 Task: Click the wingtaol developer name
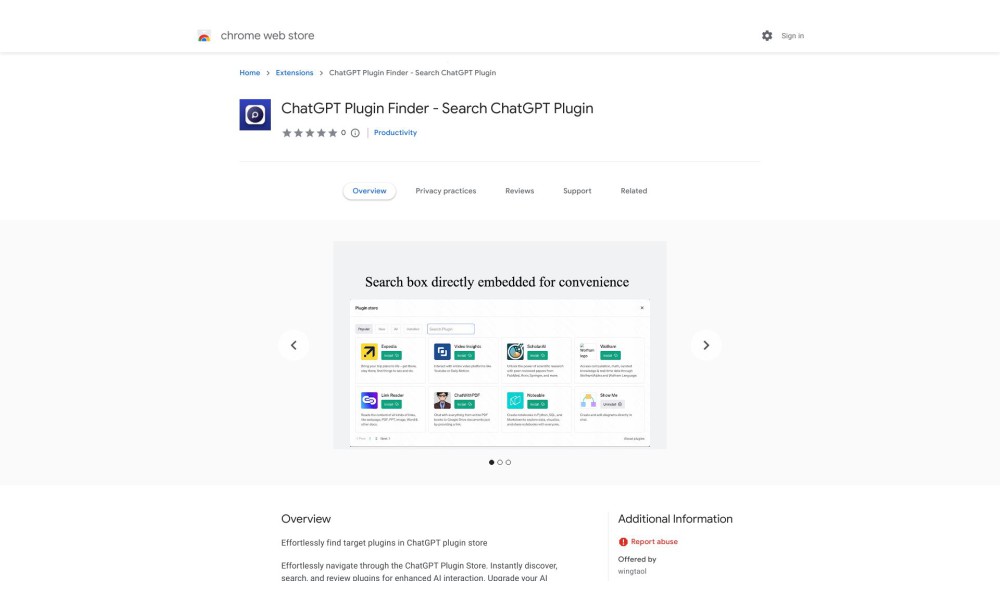point(632,571)
